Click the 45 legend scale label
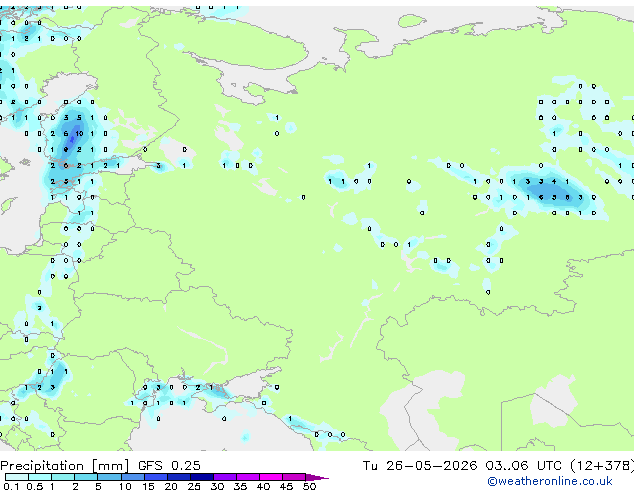 tap(287, 486)
